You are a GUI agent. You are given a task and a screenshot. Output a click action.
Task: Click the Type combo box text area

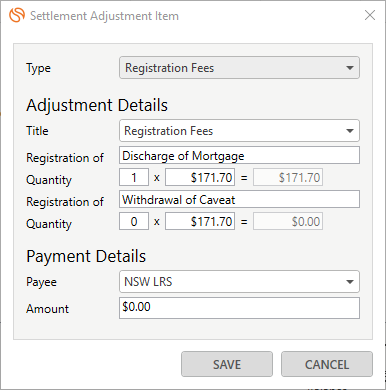pos(230,68)
